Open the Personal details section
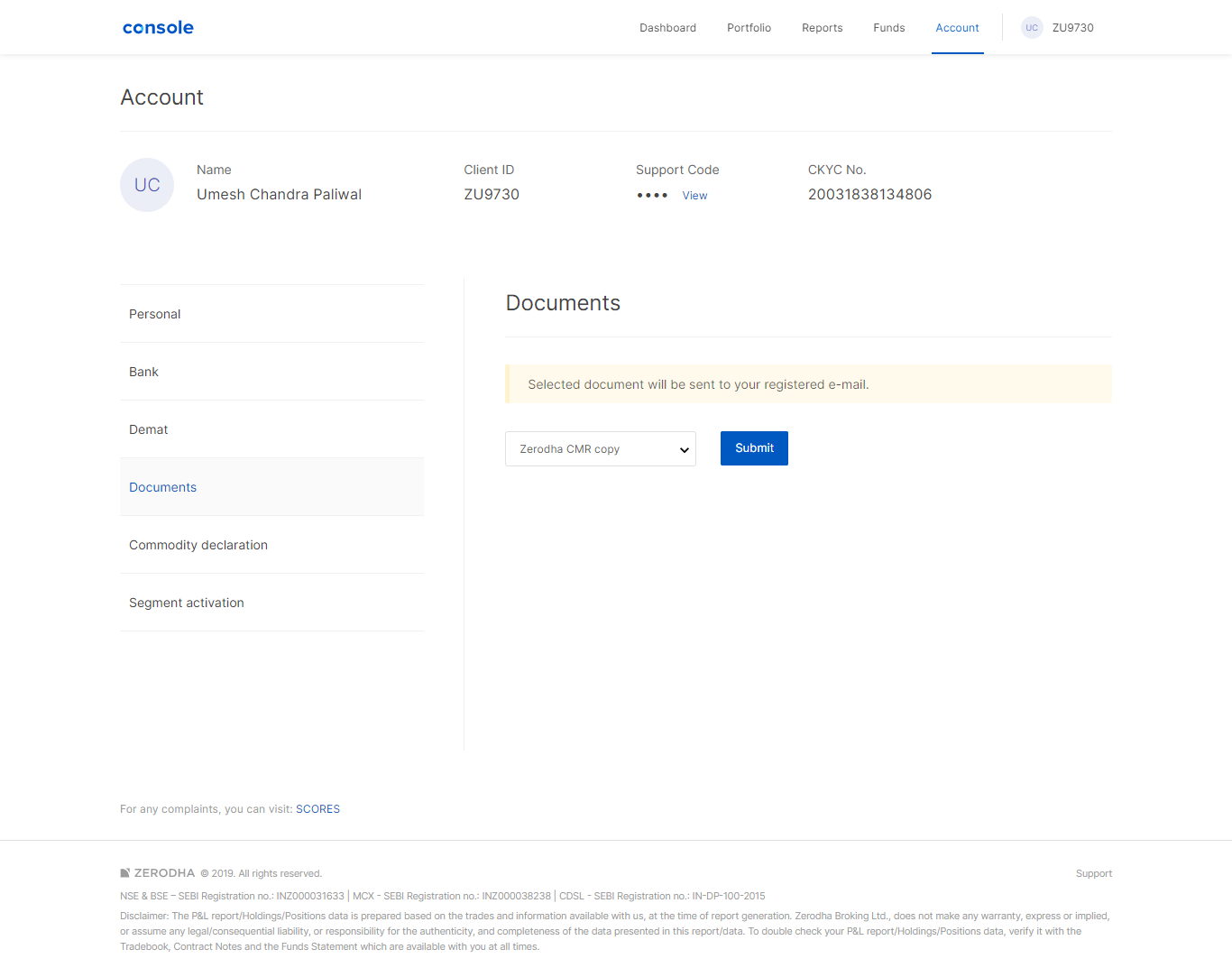 pyautogui.click(x=154, y=313)
